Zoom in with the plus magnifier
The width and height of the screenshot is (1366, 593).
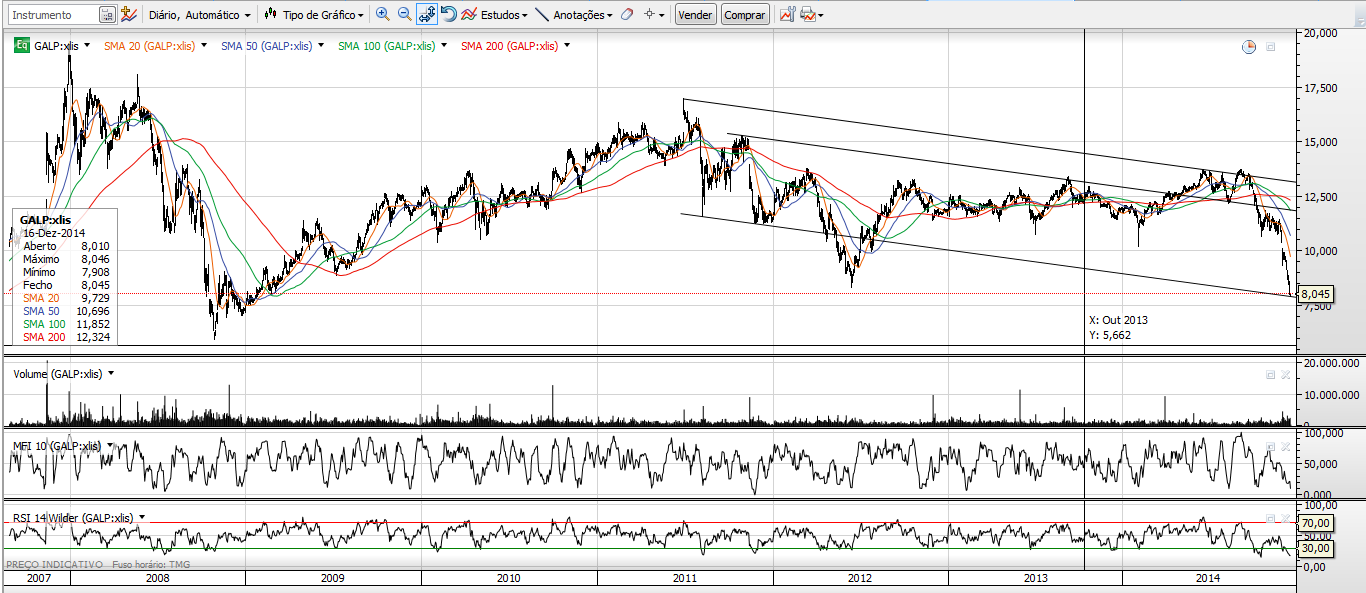pos(382,15)
